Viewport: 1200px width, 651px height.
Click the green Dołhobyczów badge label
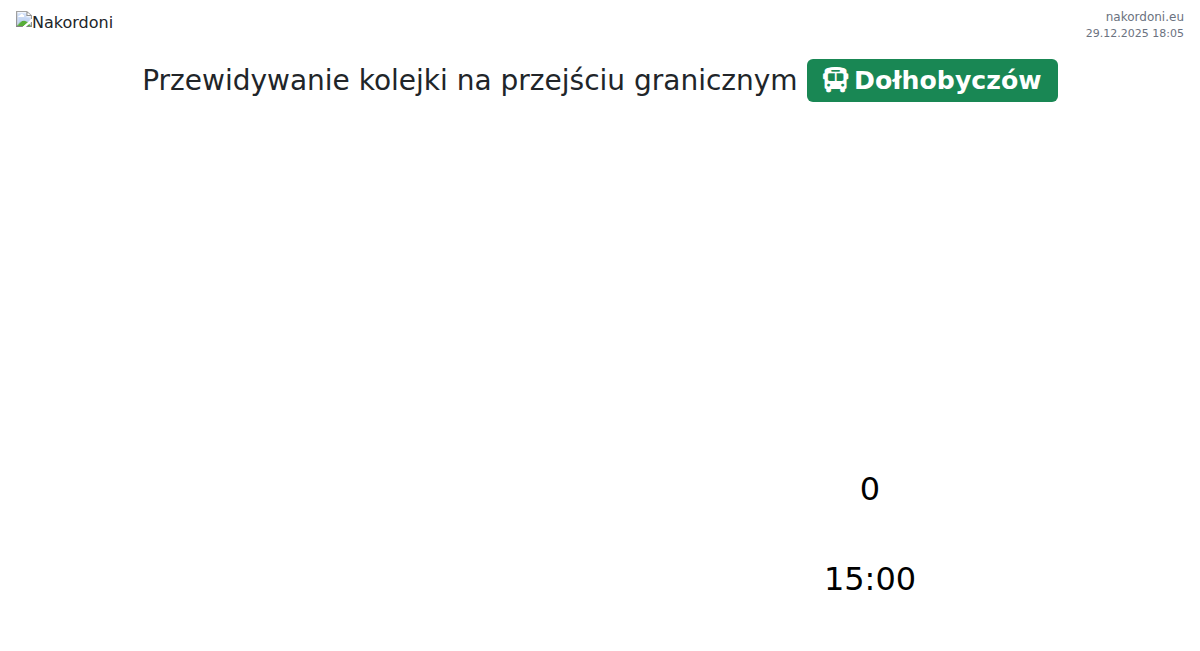coord(947,80)
